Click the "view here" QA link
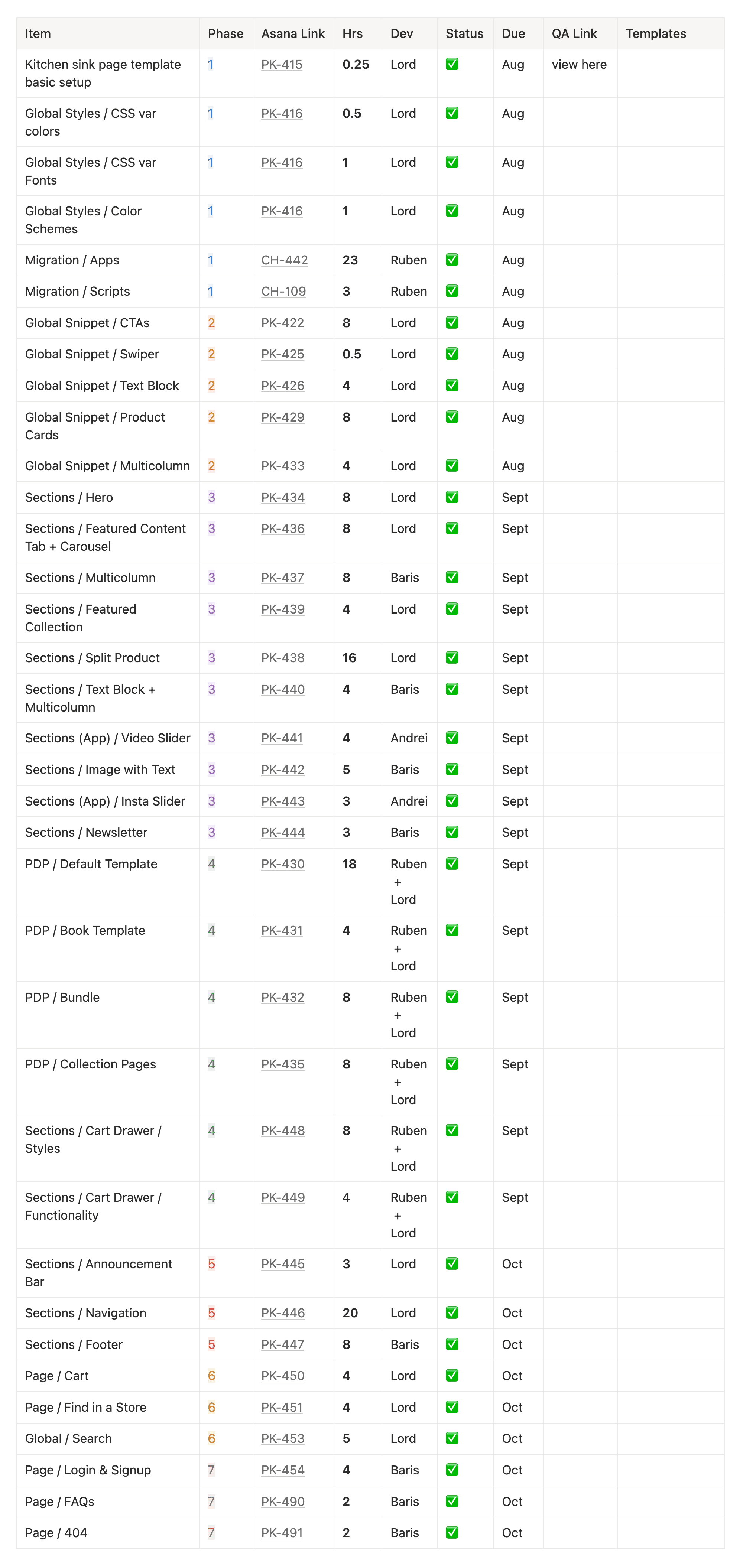 [578, 65]
